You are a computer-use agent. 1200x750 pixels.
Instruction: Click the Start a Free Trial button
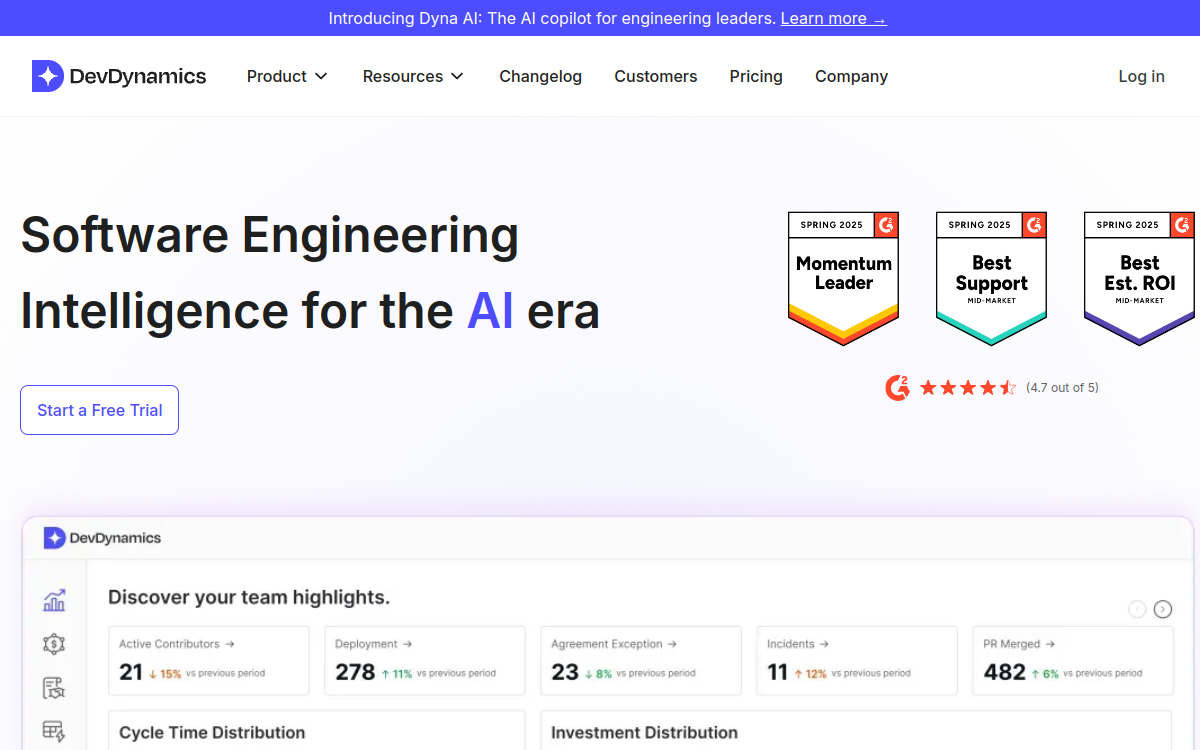pos(99,410)
